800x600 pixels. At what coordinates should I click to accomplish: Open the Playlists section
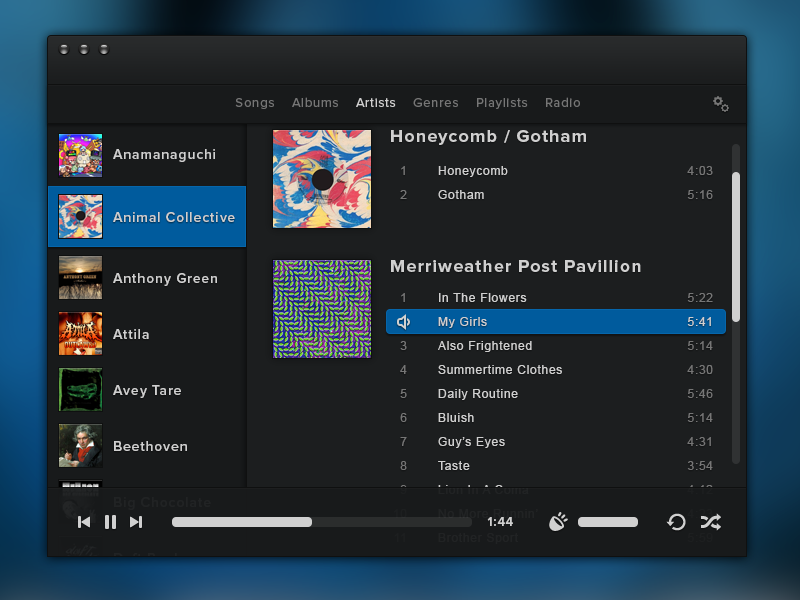click(502, 103)
